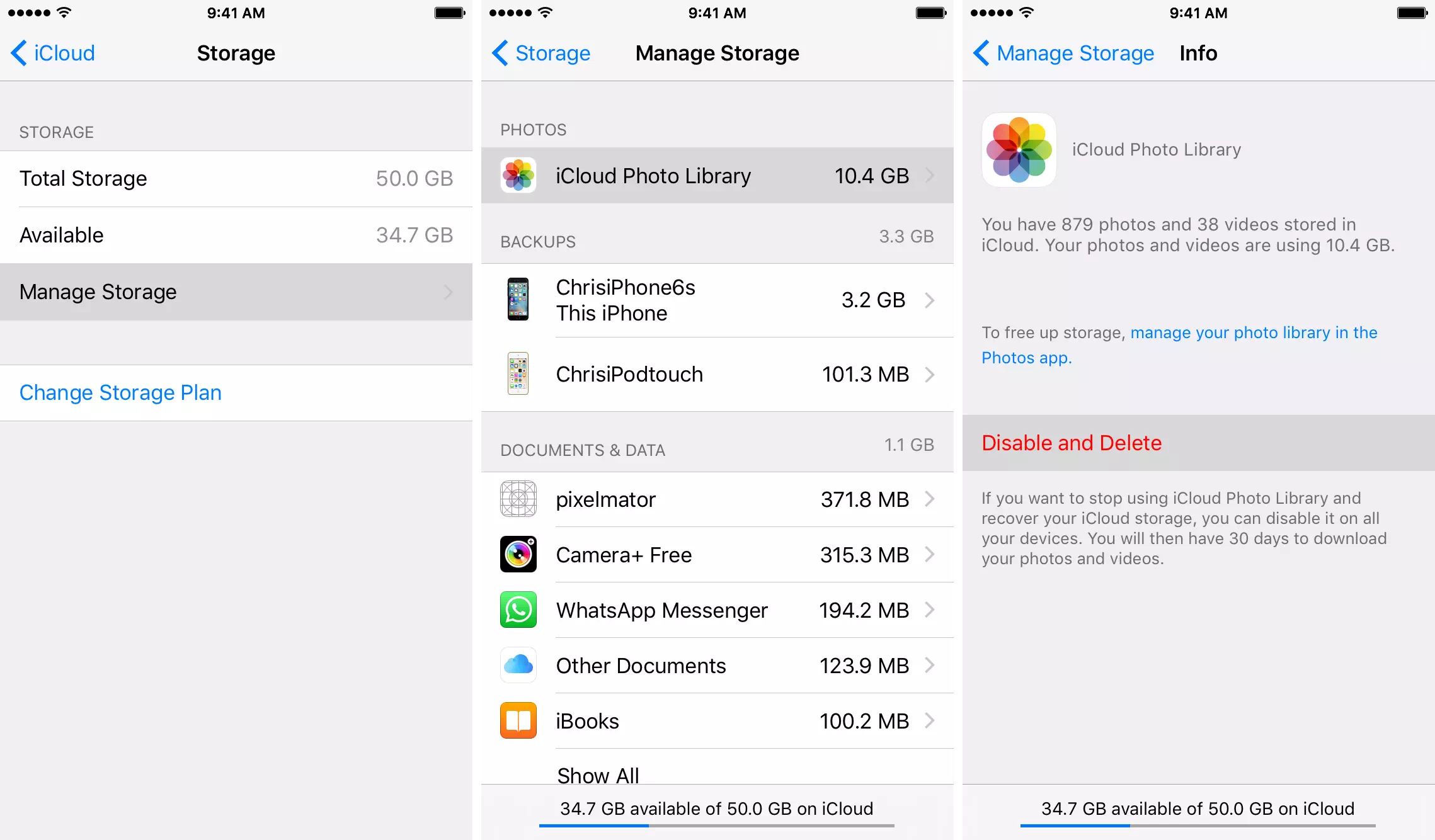
Task: Tap the Pixelmator app icon
Action: pyautogui.click(x=518, y=498)
